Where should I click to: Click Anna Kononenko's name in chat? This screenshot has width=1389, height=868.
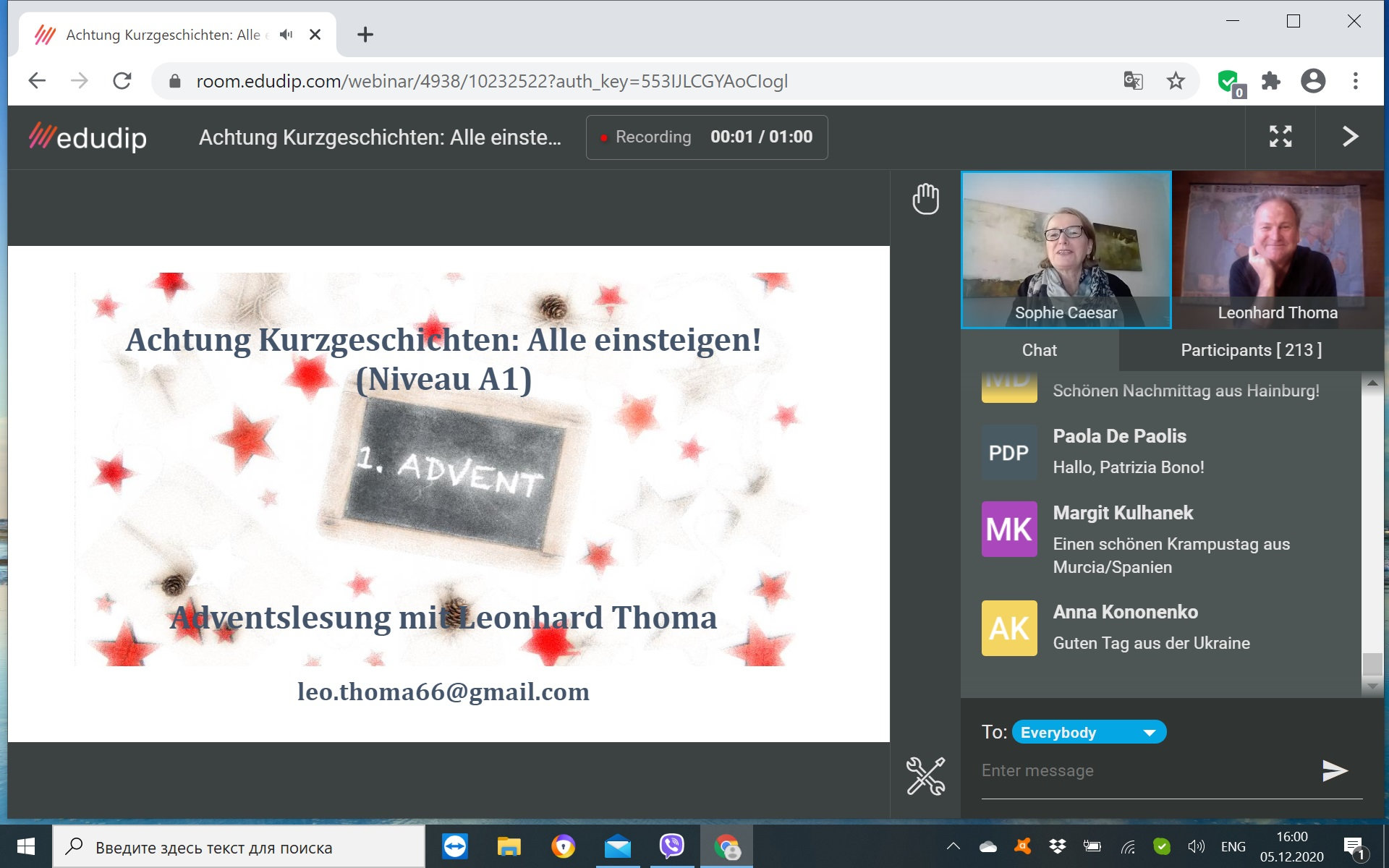tap(1125, 612)
